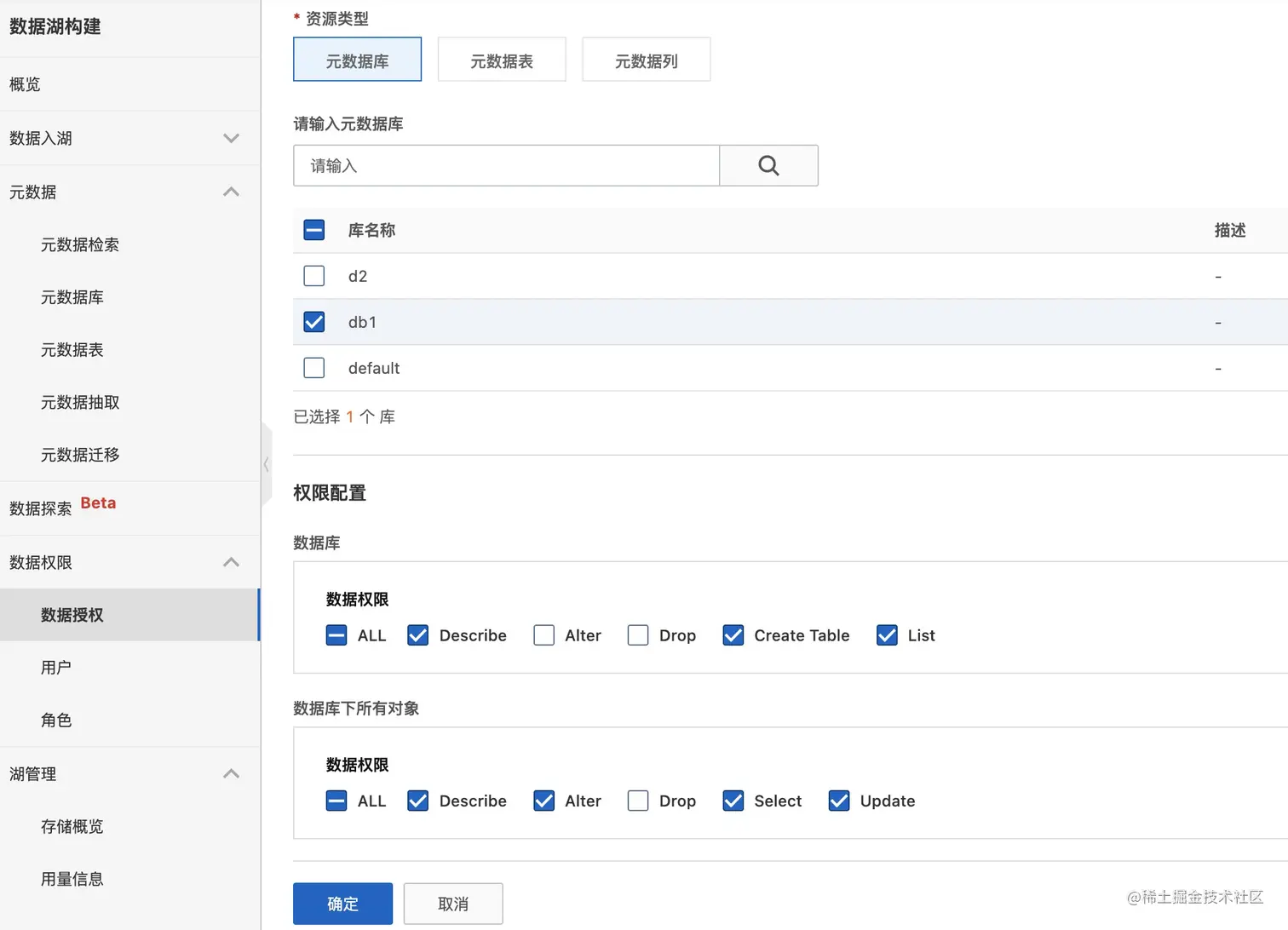Check the default database row checkbox

[x=314, y=368]
